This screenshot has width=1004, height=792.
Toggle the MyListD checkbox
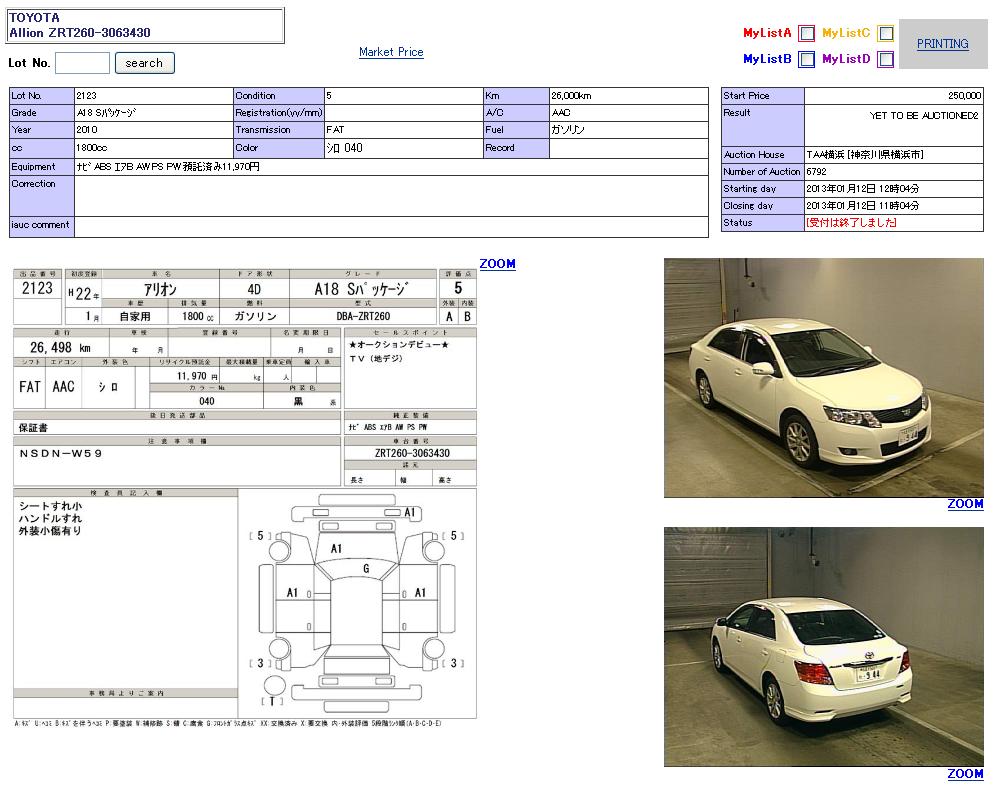[886, 59]
